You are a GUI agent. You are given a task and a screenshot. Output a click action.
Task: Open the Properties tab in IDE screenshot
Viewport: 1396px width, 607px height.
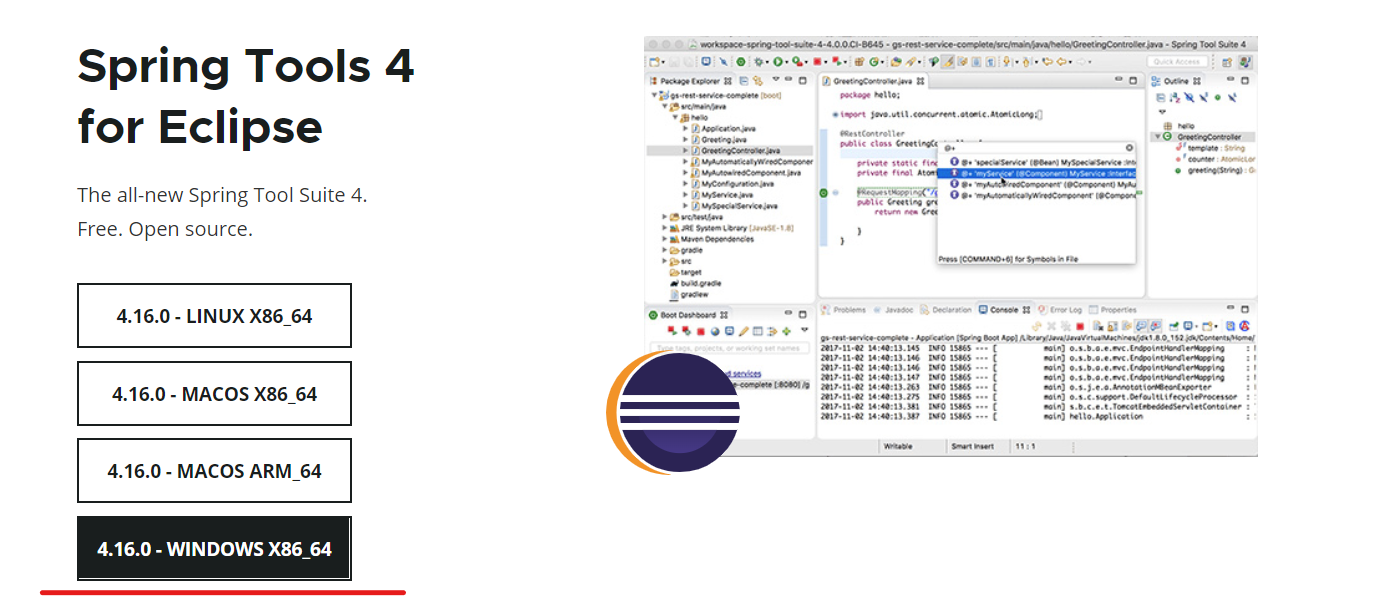click(1112, 310)
